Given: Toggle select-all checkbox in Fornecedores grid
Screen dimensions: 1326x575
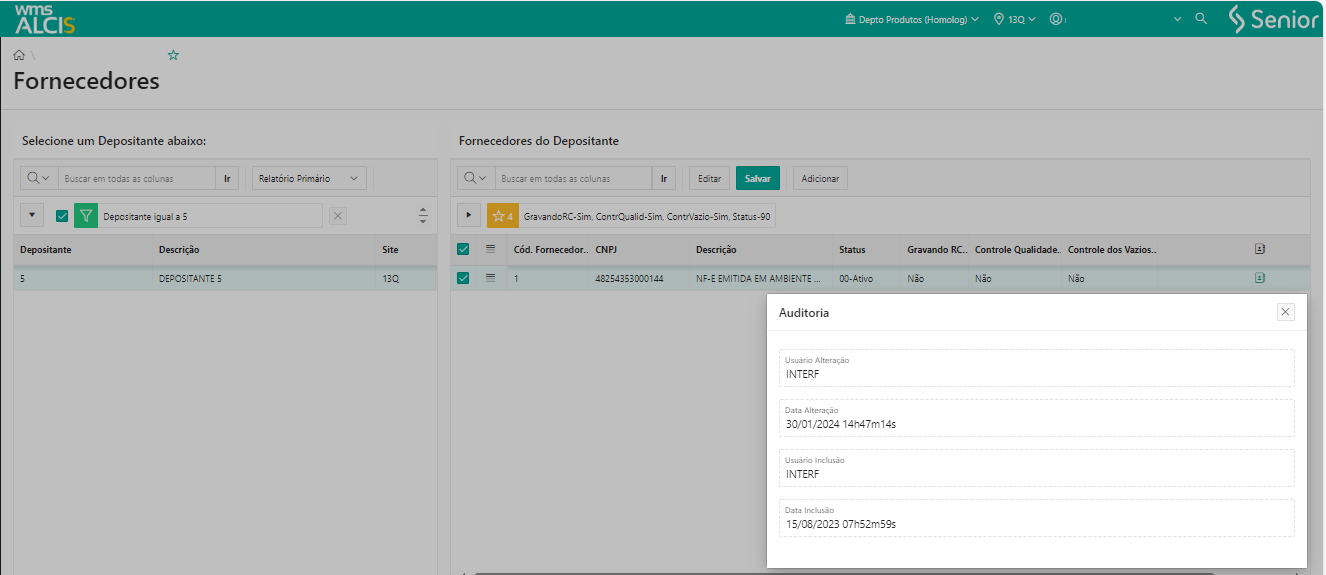Looking at the screenshot, I should (463, 249).
